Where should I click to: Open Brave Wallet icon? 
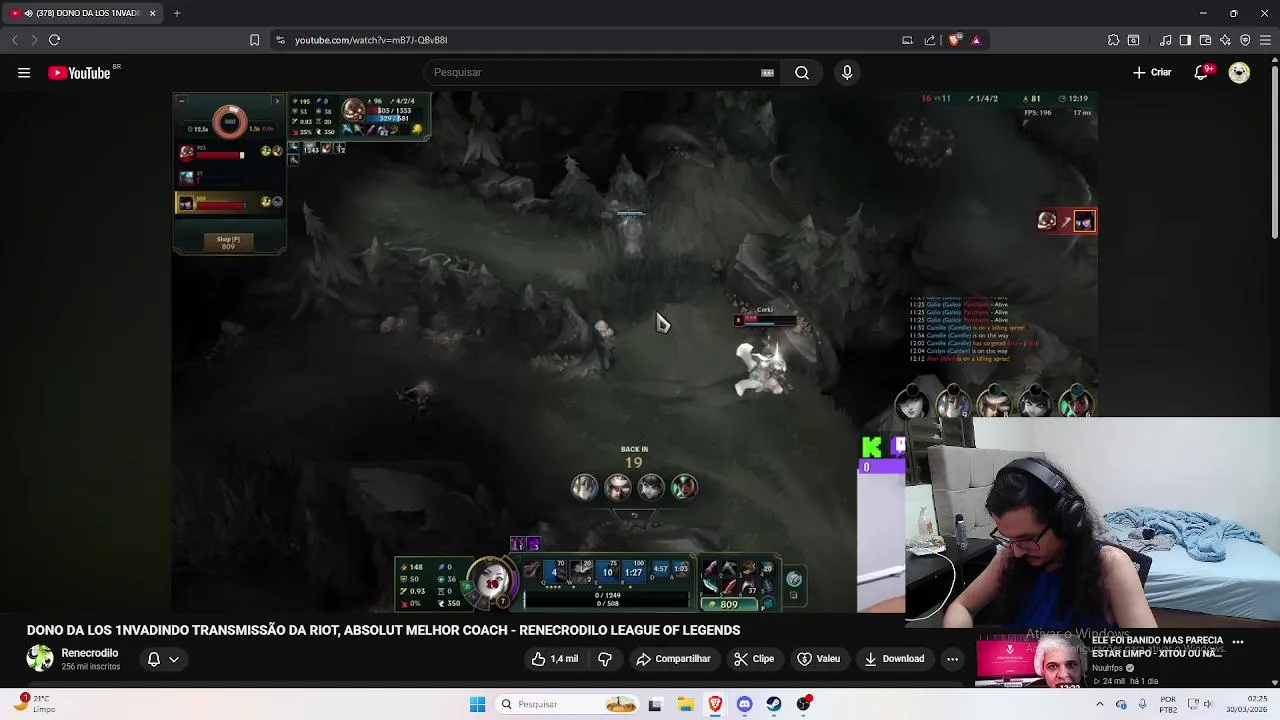(x=1205, y=40)
